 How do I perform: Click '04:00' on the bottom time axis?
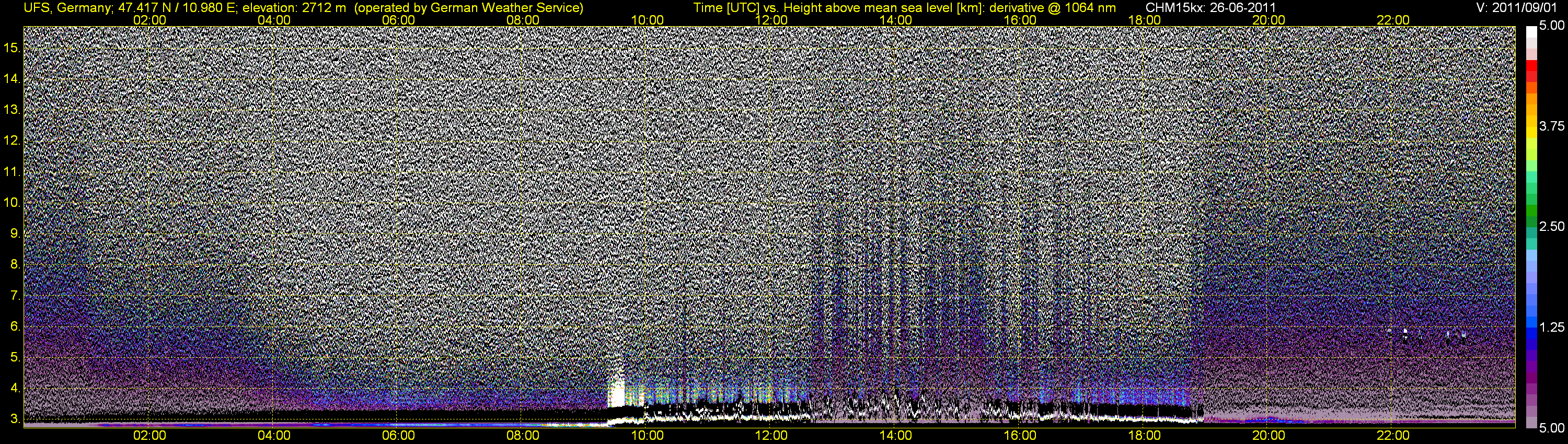[274, 436]
